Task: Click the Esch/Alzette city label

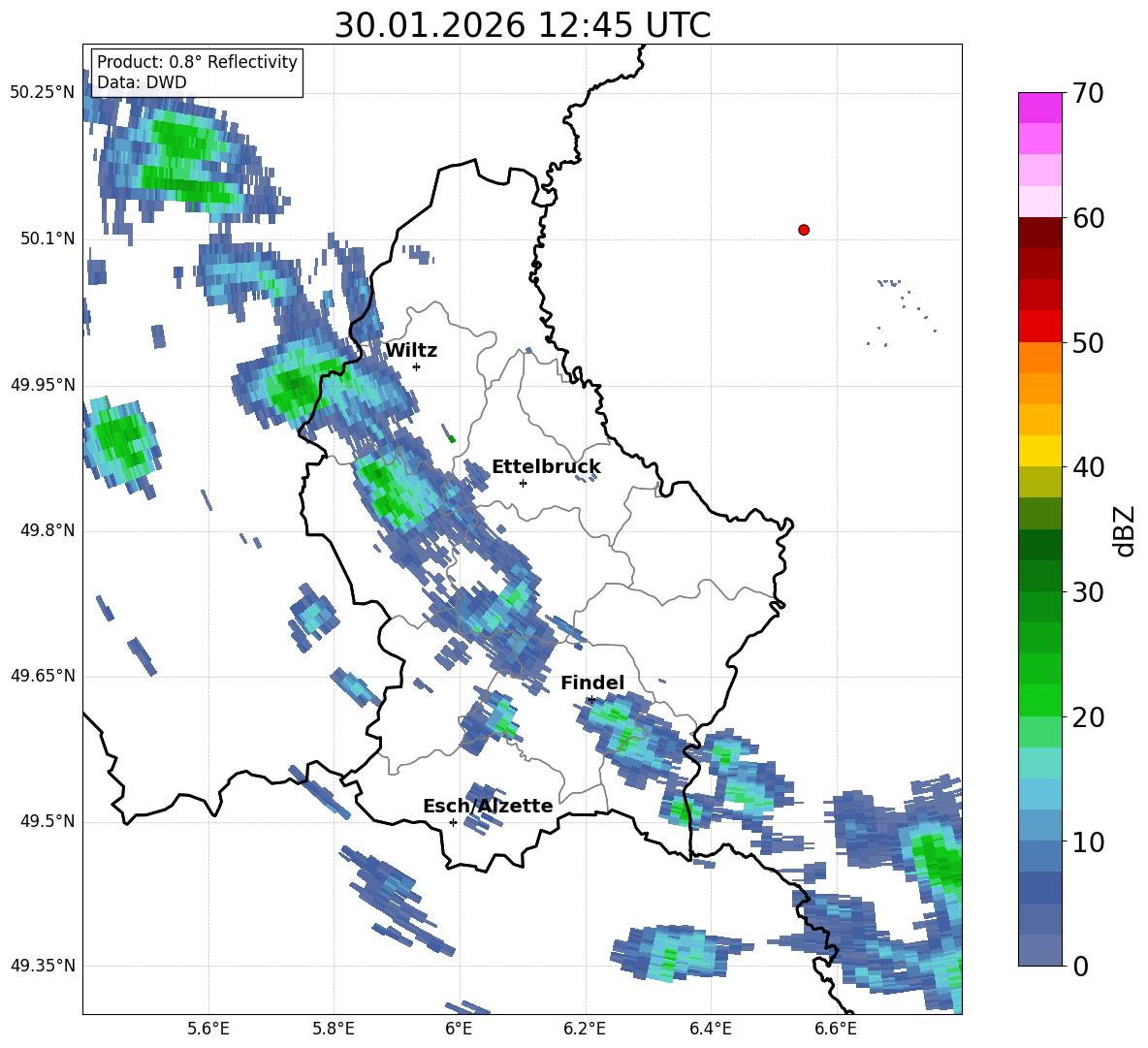Action: [x=488, y=806]
